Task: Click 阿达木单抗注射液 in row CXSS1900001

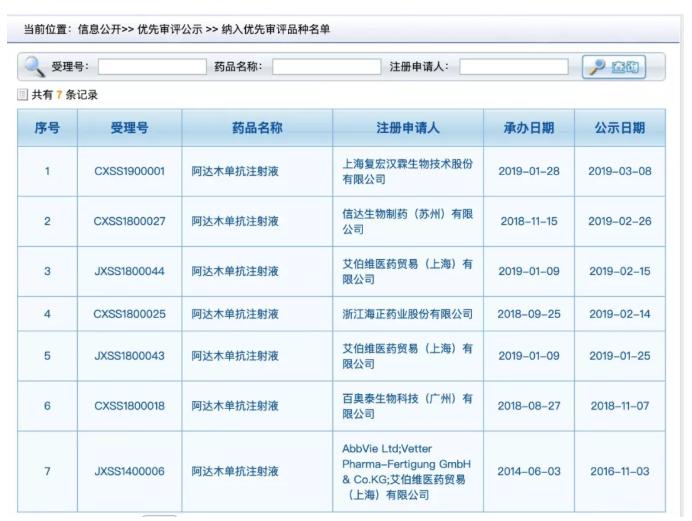Action: [235, 171]
